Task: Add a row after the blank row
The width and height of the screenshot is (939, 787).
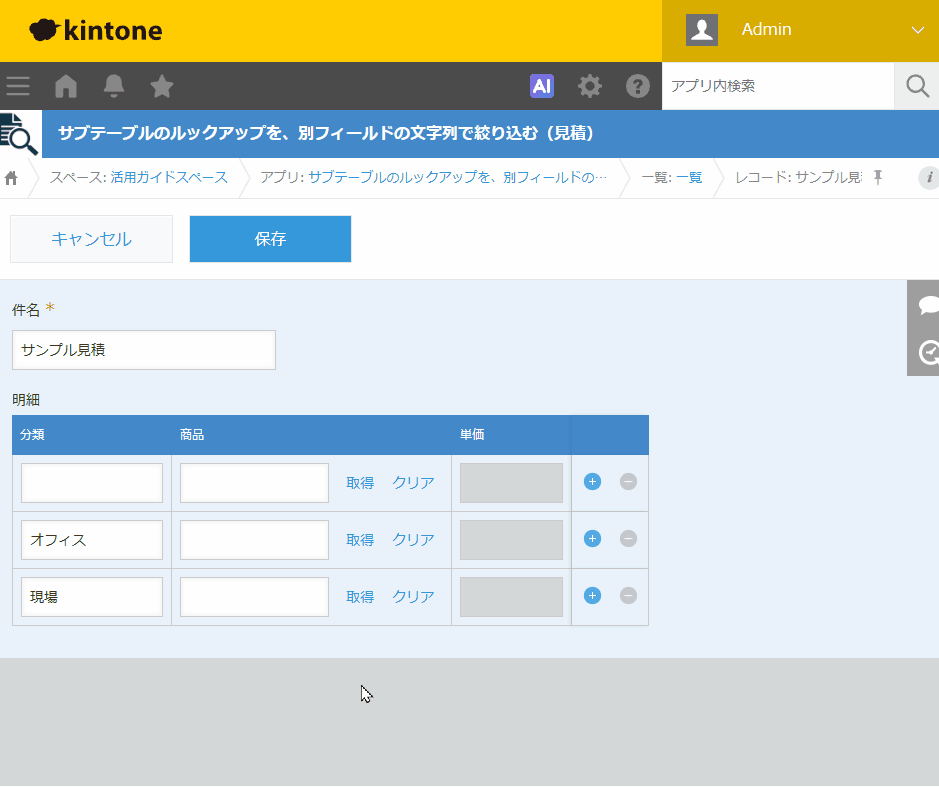Action: pyautogui.click(x=592, y=482)
